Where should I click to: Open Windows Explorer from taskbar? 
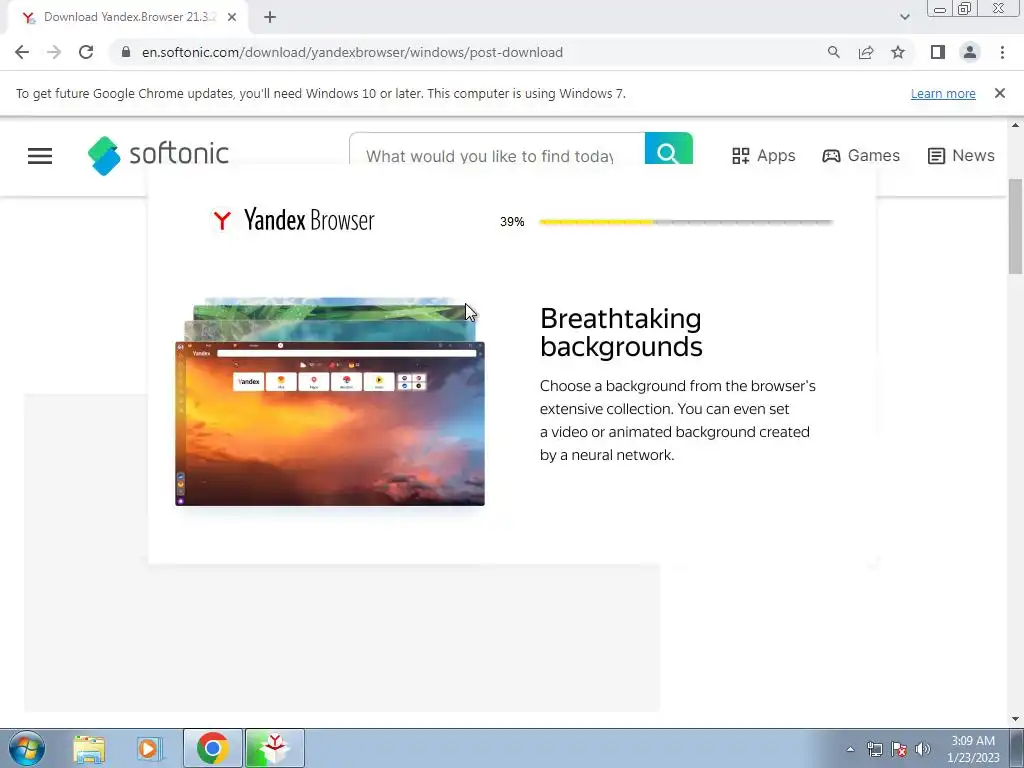(x=89, y=748)
